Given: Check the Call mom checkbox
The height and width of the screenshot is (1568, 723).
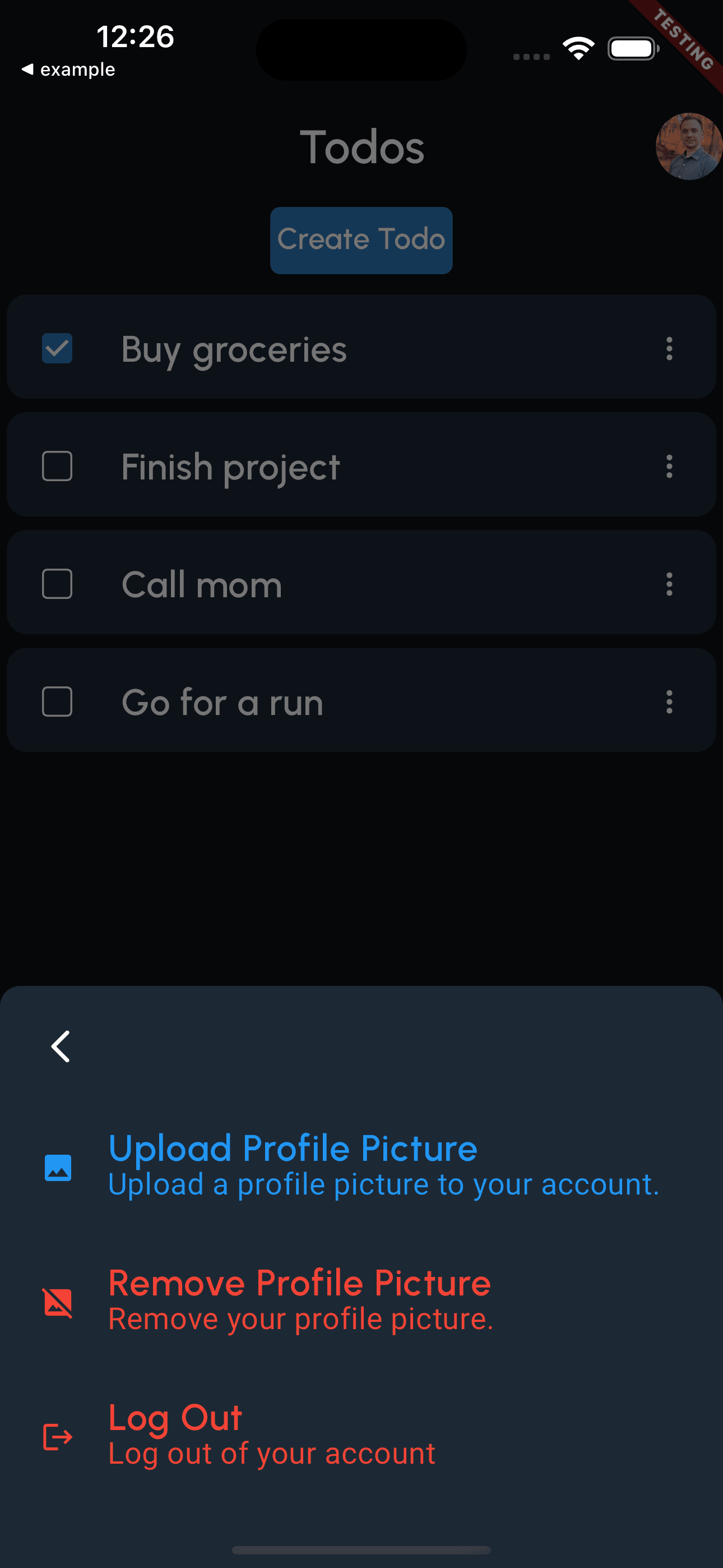Looking at the screenshot, I should click(x=57, y=584).
